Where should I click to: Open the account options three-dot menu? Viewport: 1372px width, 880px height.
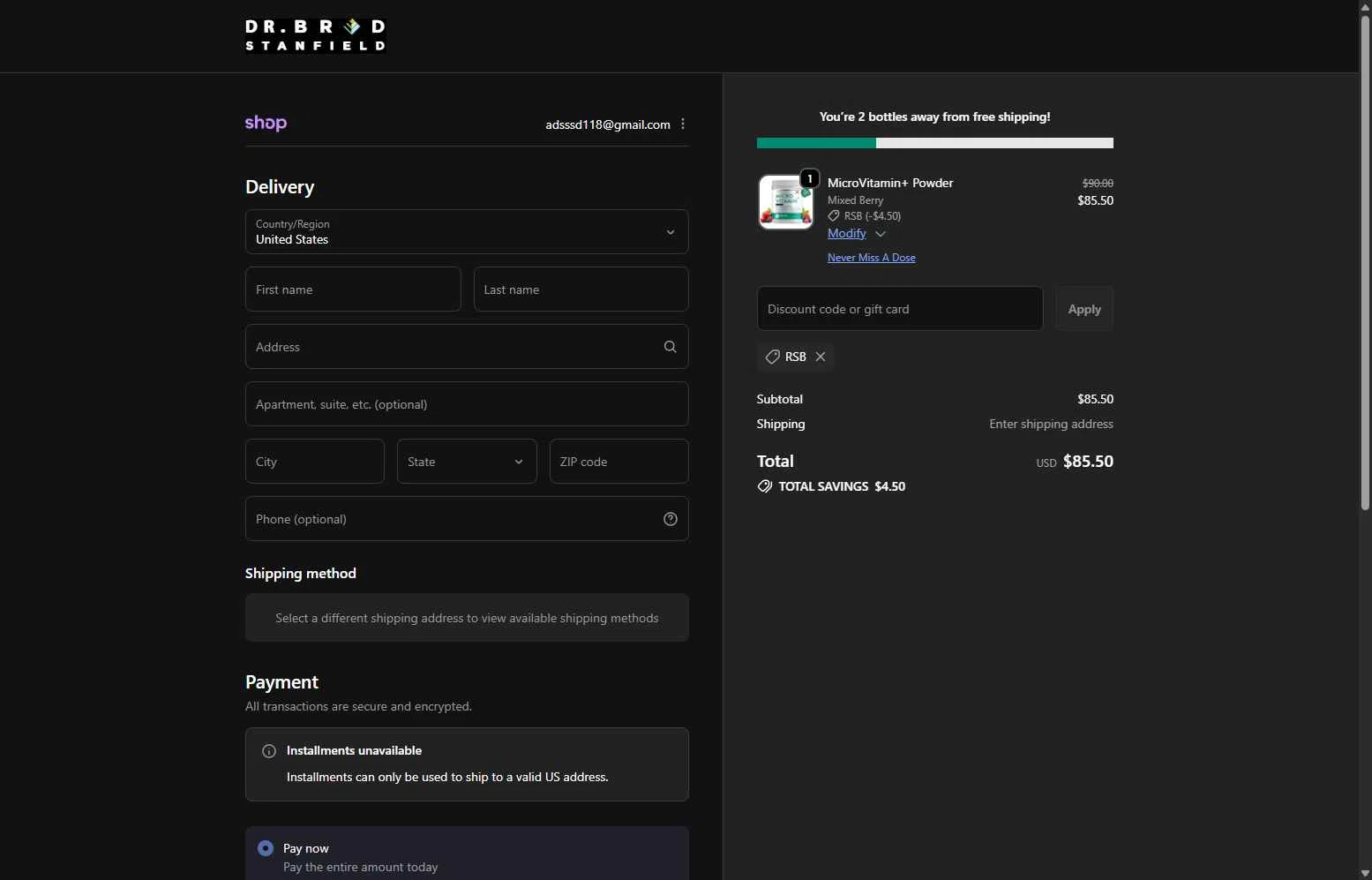point(683,124)
